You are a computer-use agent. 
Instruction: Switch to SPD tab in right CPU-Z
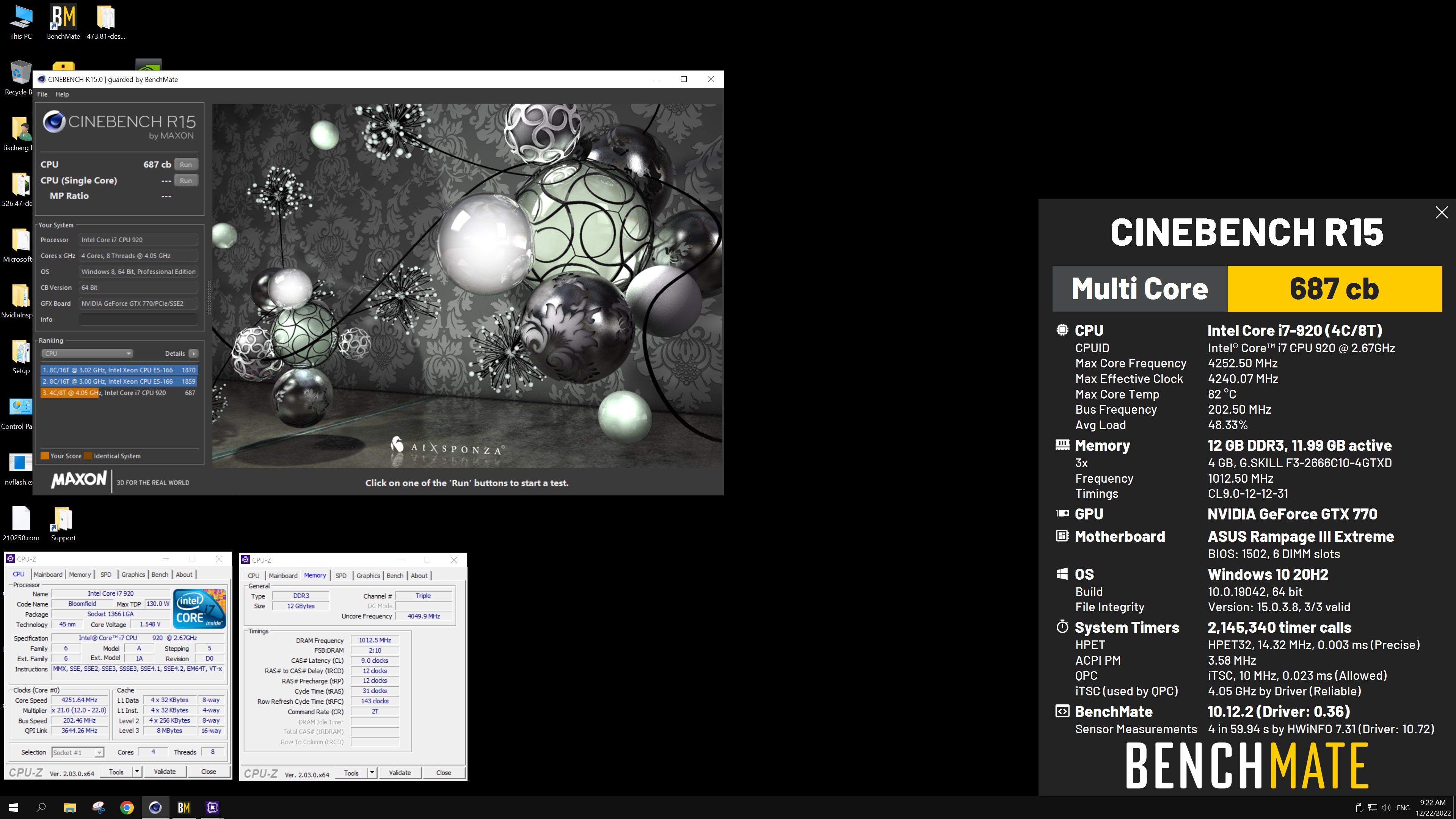(341, 576)
